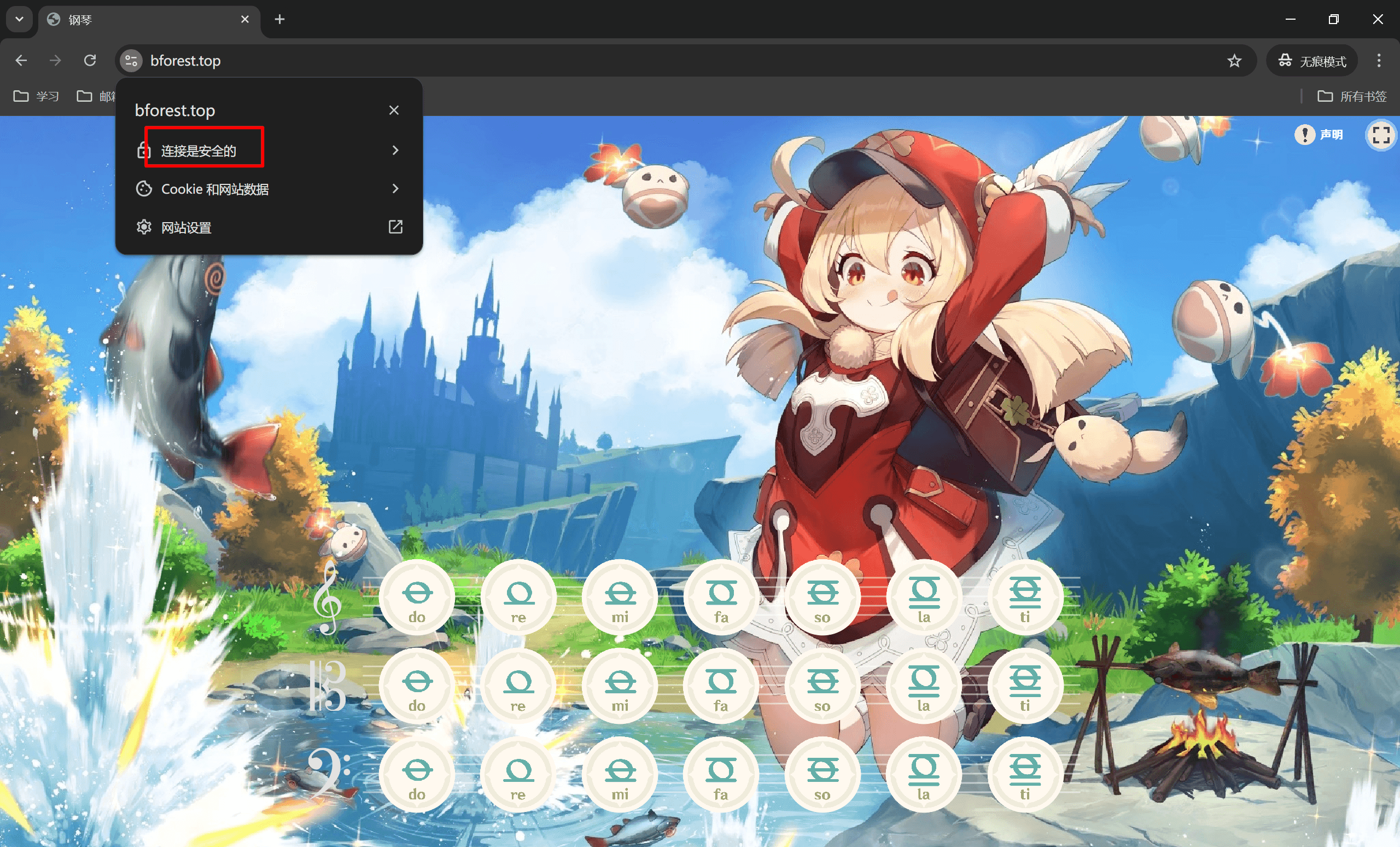Click the treble clef symbol
1400x847 pixels.
(328, 597)
